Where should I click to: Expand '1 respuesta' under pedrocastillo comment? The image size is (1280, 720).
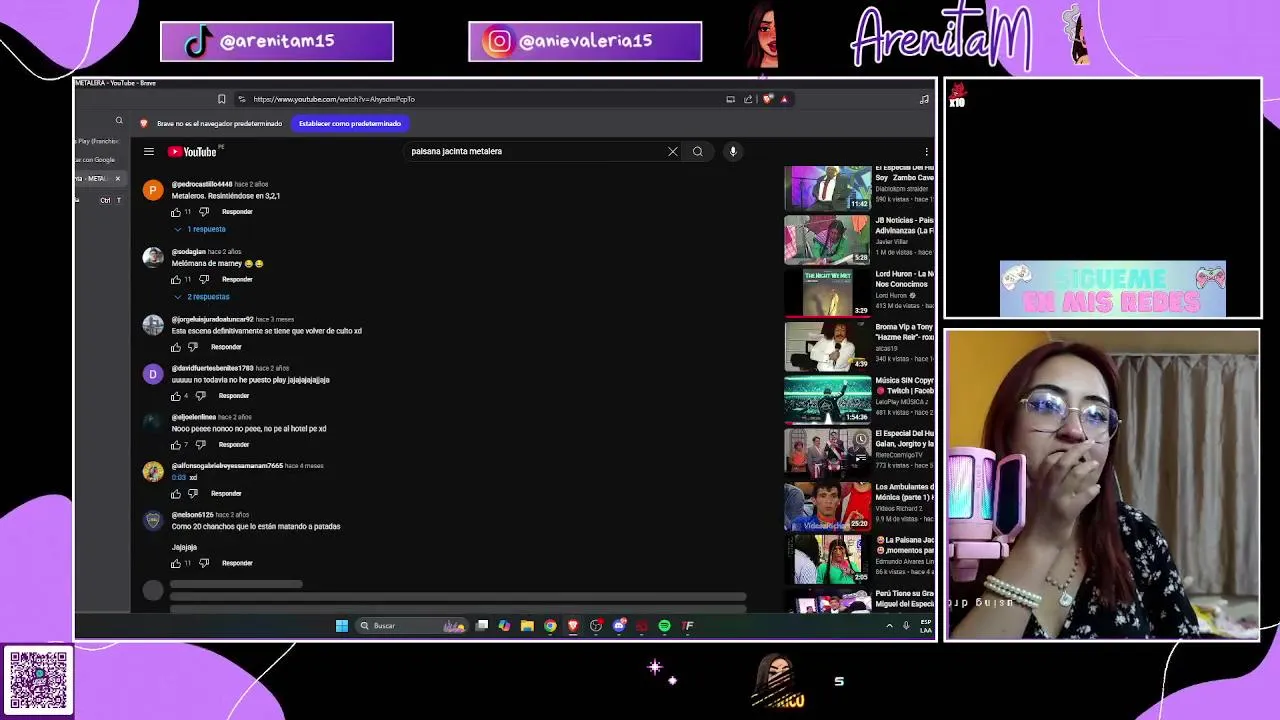coord(201,229)
